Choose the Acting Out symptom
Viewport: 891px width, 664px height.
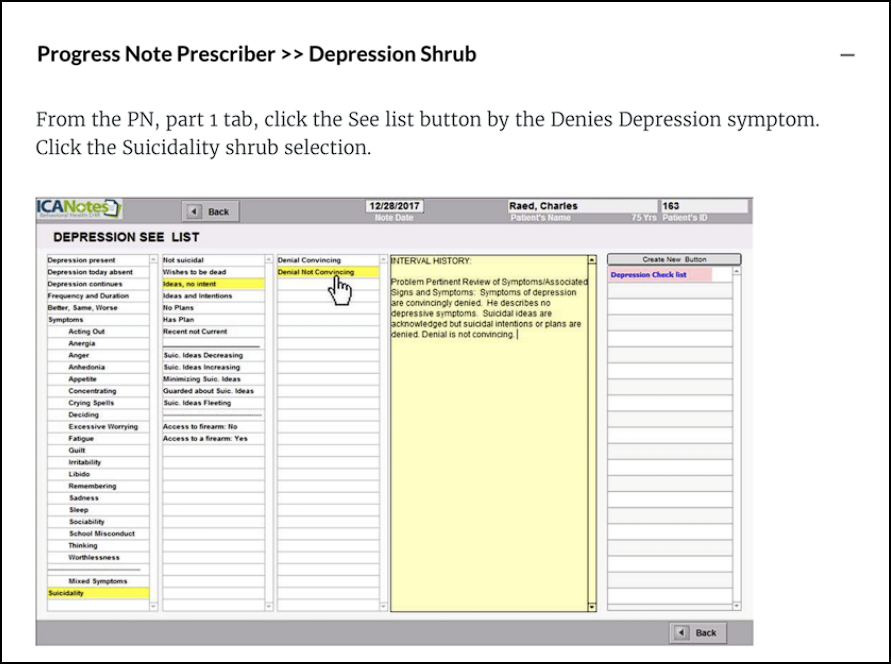pos(98,332)
